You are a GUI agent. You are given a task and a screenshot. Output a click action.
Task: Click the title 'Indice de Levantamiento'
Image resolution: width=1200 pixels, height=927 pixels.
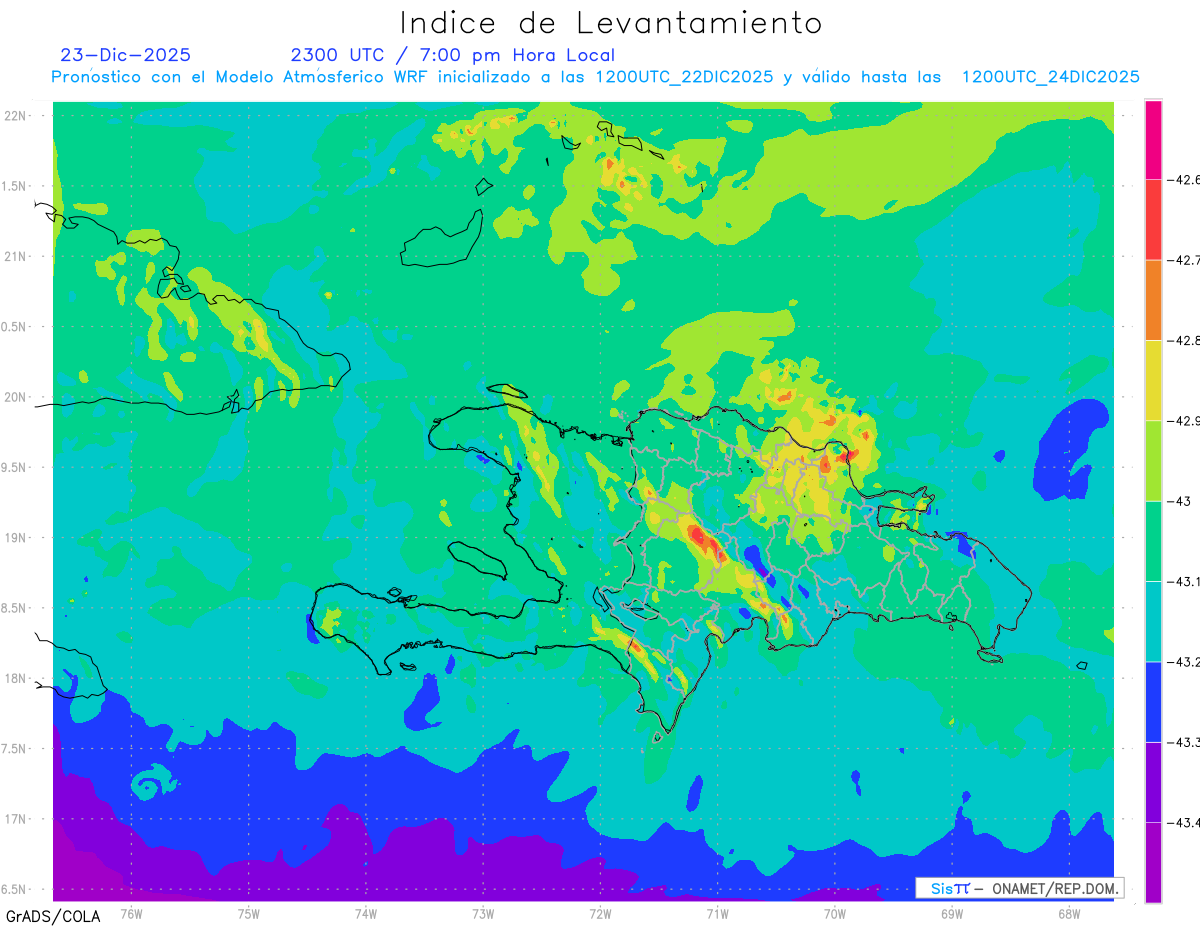coord(611,22)
